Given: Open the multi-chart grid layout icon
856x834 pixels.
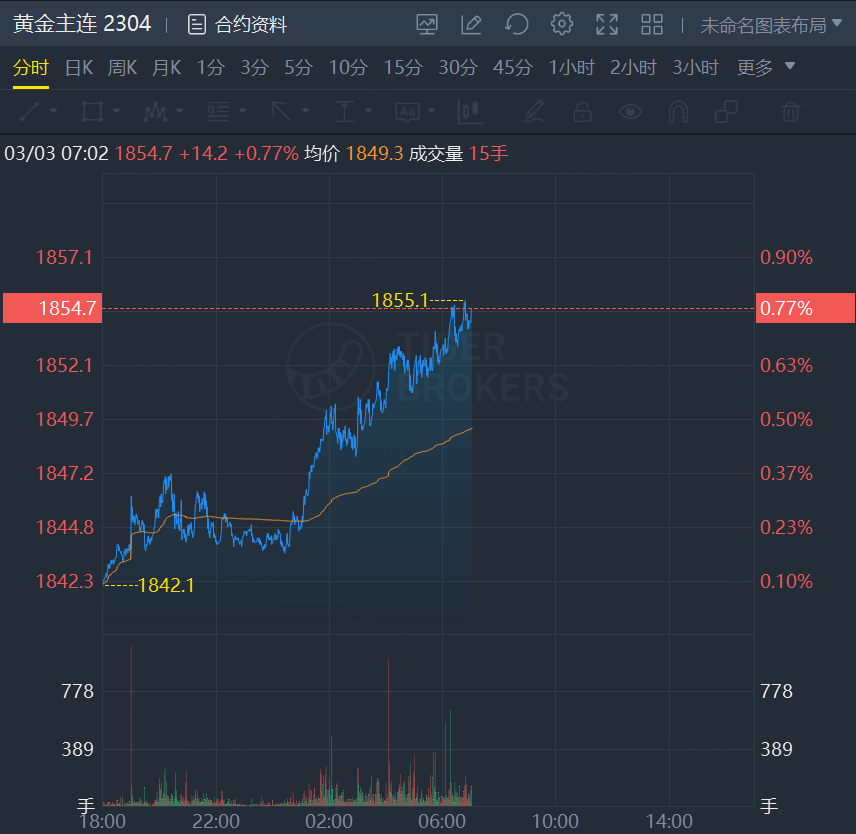Looking at the screenshot, I should click(652, 24).
